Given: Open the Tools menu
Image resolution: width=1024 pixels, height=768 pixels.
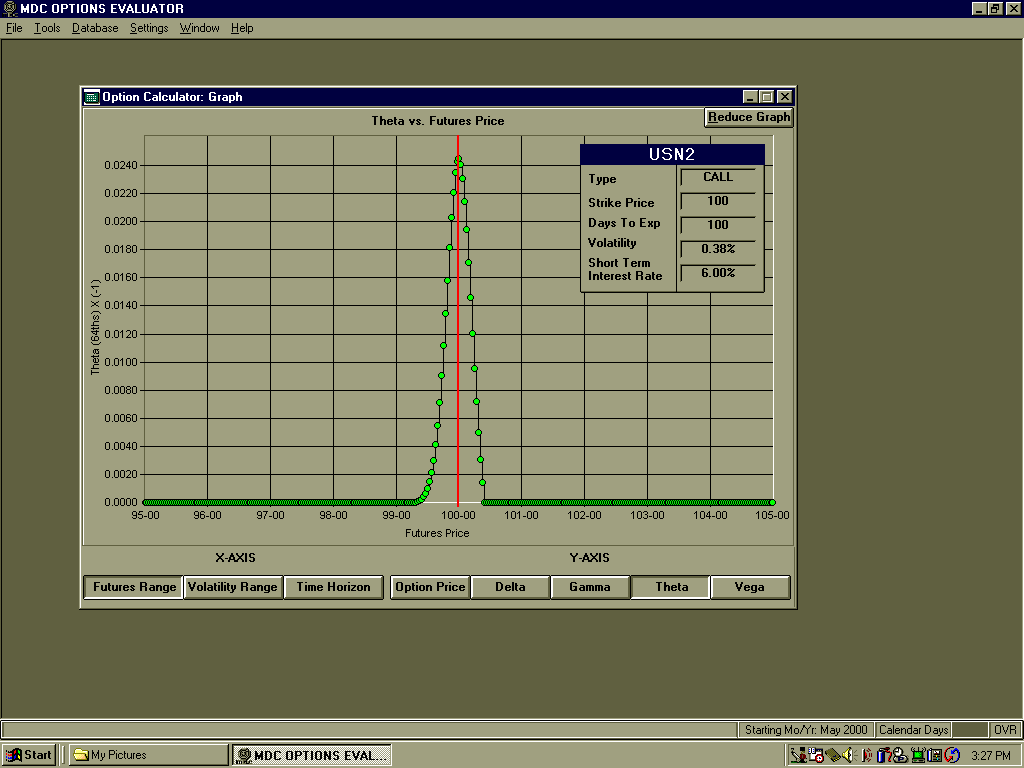Looking at the screenshot, I should pos(47,28).
